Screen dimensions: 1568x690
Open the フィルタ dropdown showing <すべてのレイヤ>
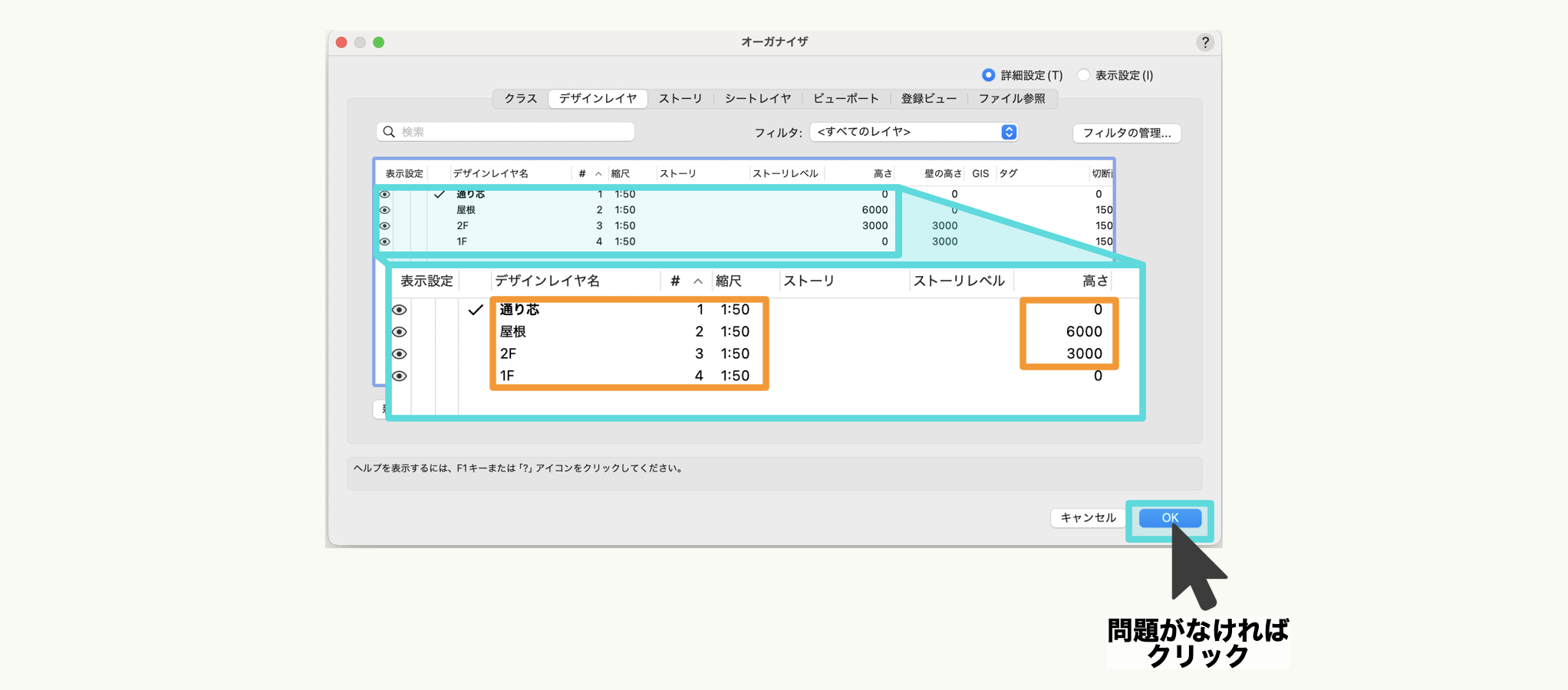click(x=905, y=132)
